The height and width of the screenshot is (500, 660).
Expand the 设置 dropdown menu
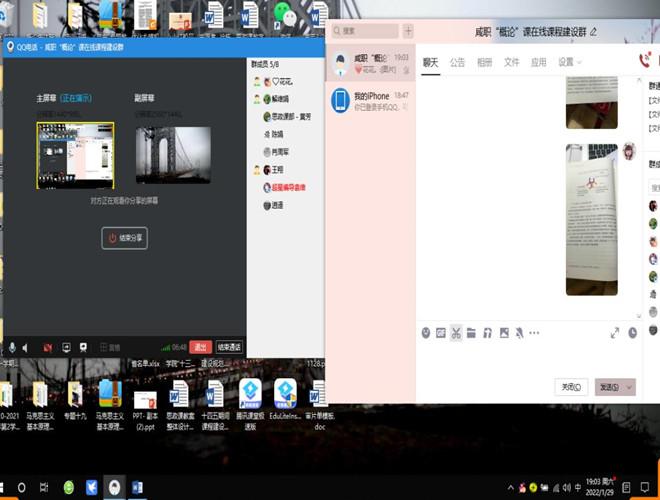click(570, 62)
